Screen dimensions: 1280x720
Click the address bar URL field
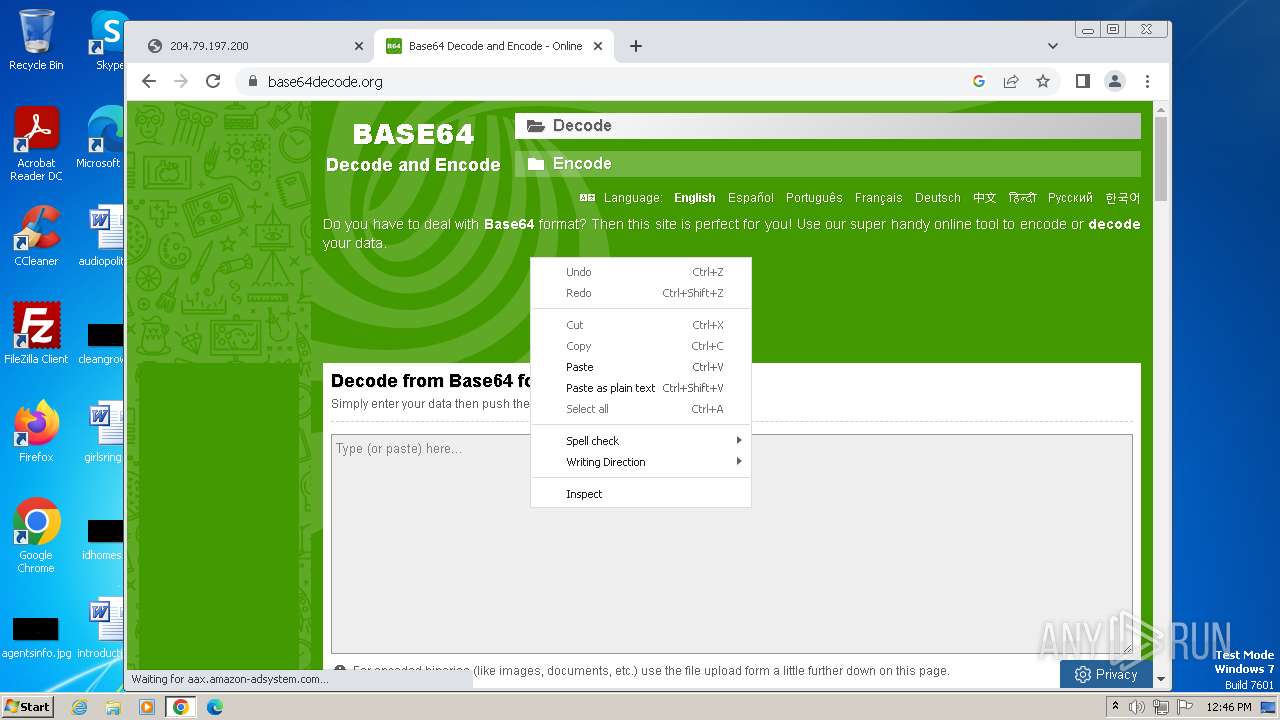610,81
